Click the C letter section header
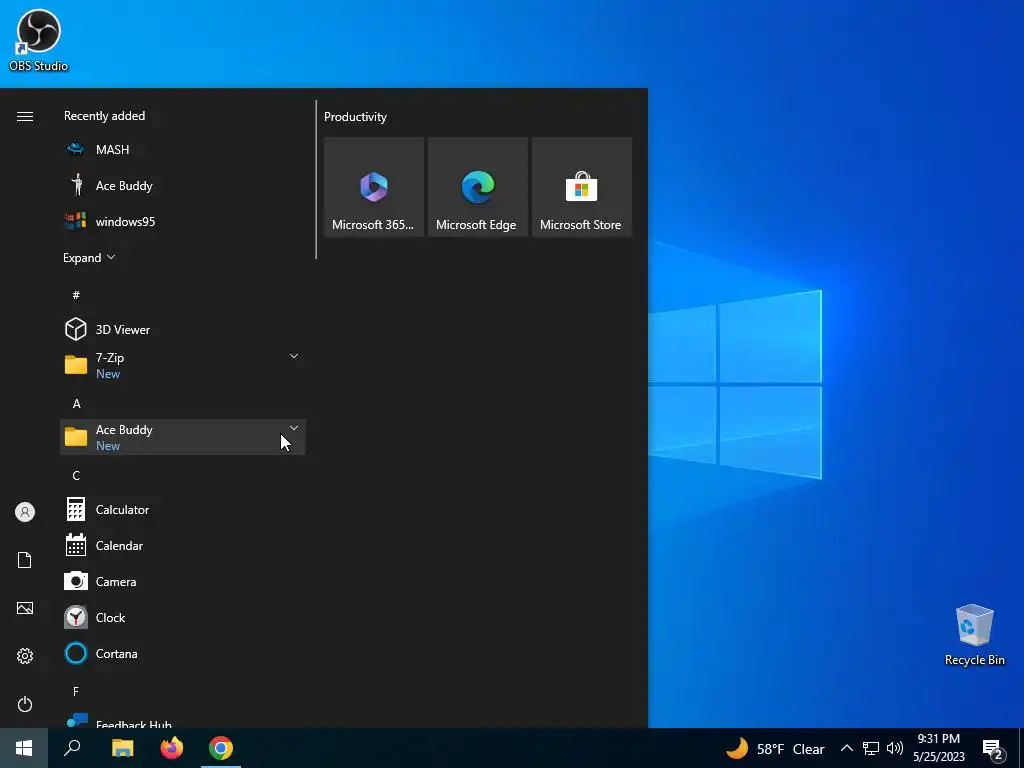Image resolution: width=1024 pixels, height=768 pixels. (76, 475)
